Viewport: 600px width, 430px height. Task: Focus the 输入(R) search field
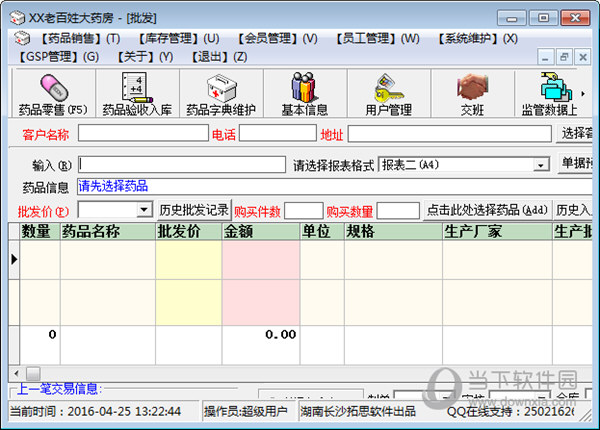pos(182,165)
